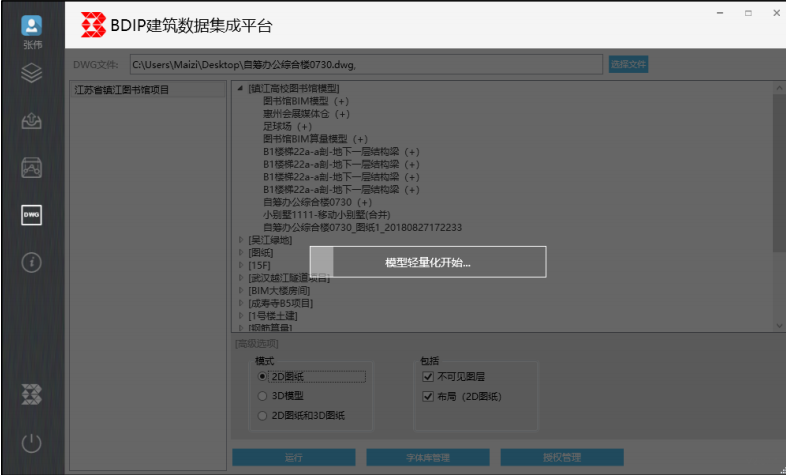Expand the 成寿寺B5项目 node
Image resolution: width=786 pixels, height=475 pixels.
point(241,303)
